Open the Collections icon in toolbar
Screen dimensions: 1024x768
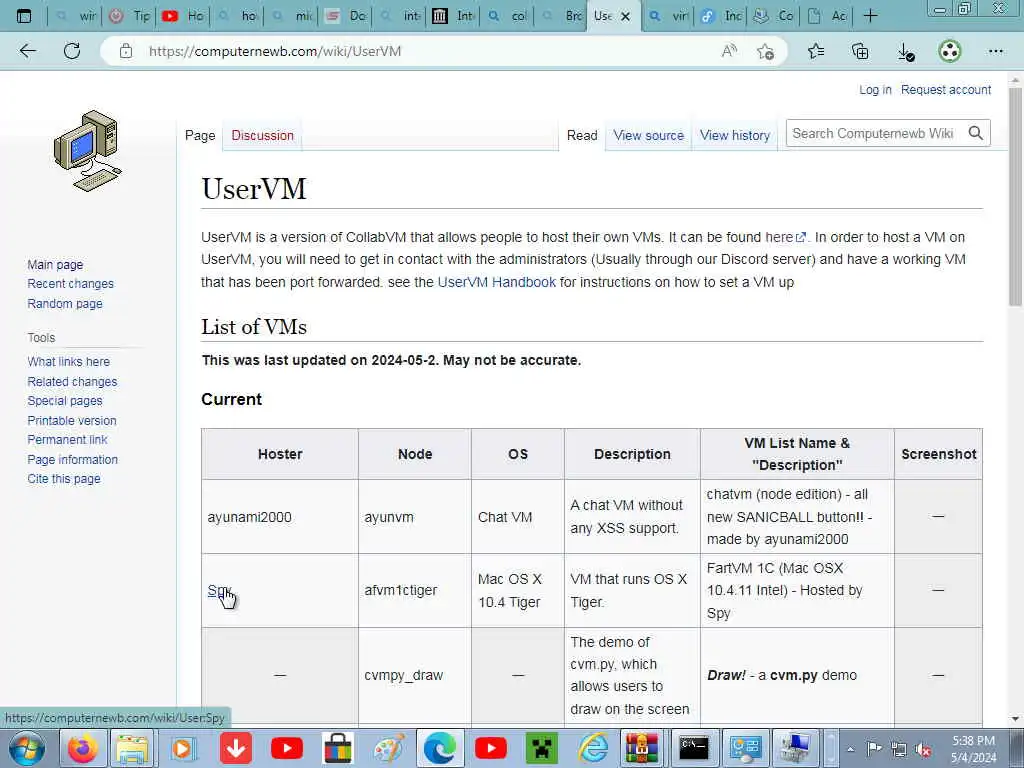[x=860, y=51]
